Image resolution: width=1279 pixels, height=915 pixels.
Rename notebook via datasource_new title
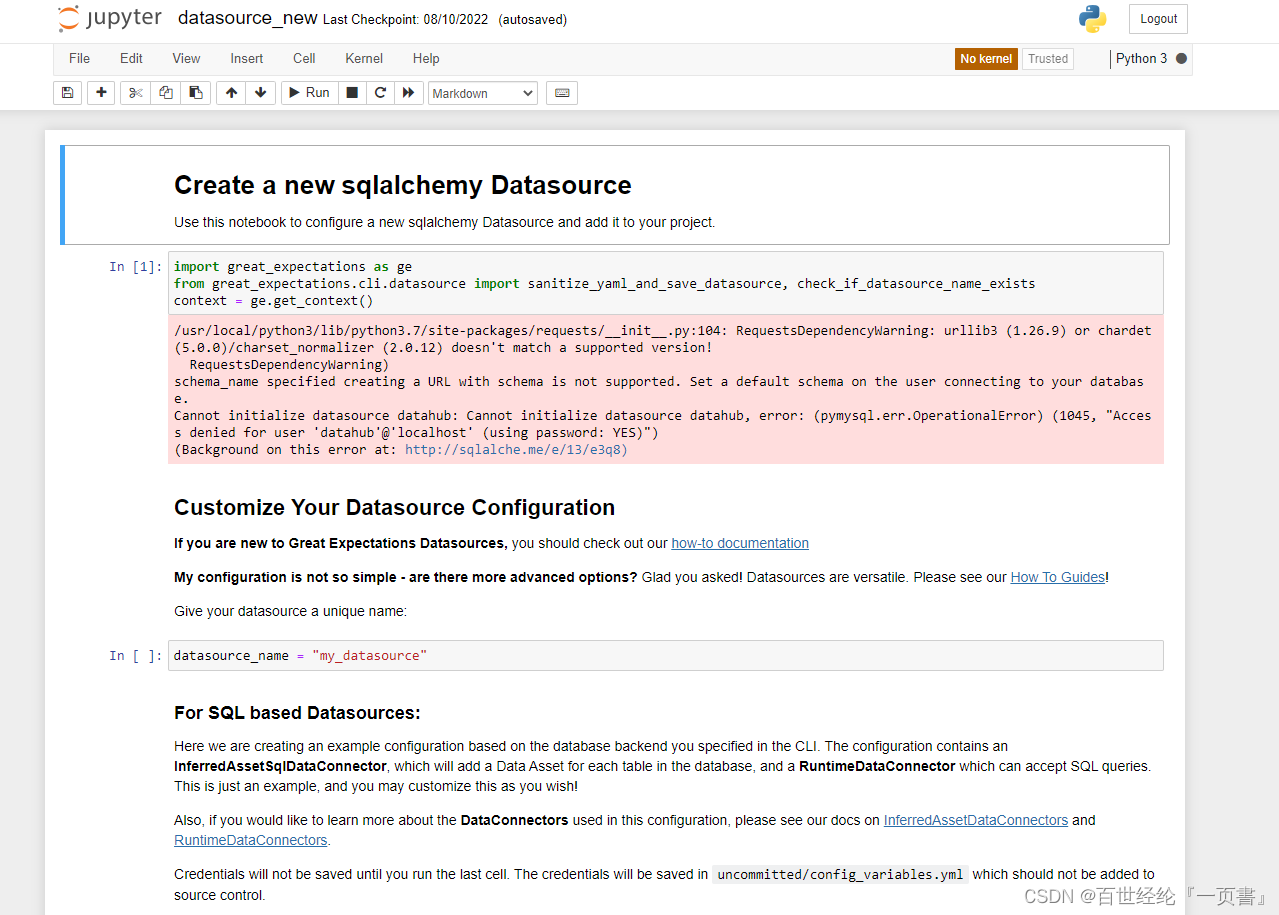(x=247, y=18)
